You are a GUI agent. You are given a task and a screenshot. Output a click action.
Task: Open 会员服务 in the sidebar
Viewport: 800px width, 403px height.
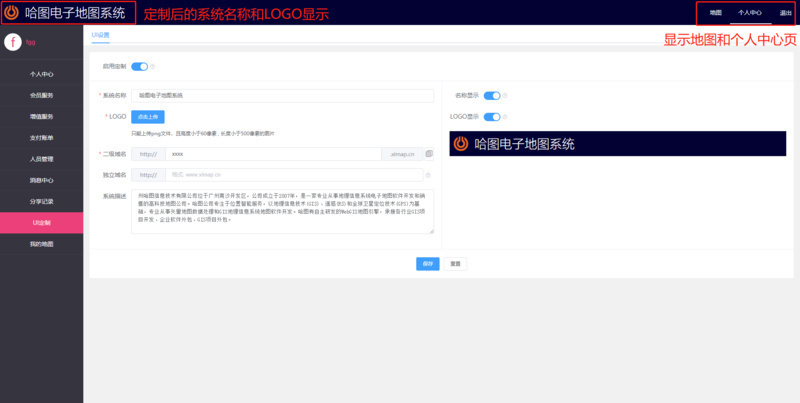tap(41, 95)
